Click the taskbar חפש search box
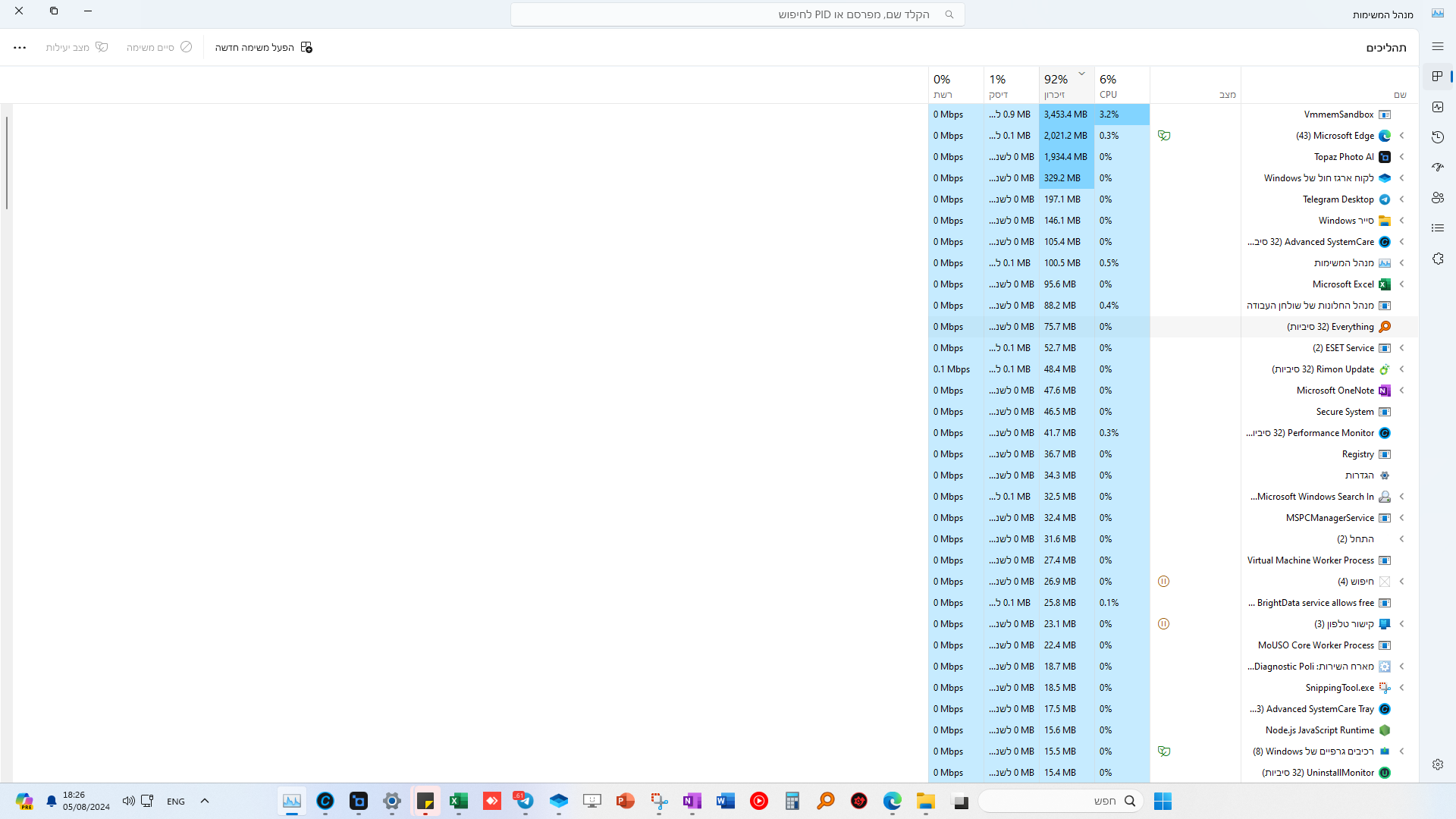This screenshot has width=1456, height=819. (x=1060, y=801)
